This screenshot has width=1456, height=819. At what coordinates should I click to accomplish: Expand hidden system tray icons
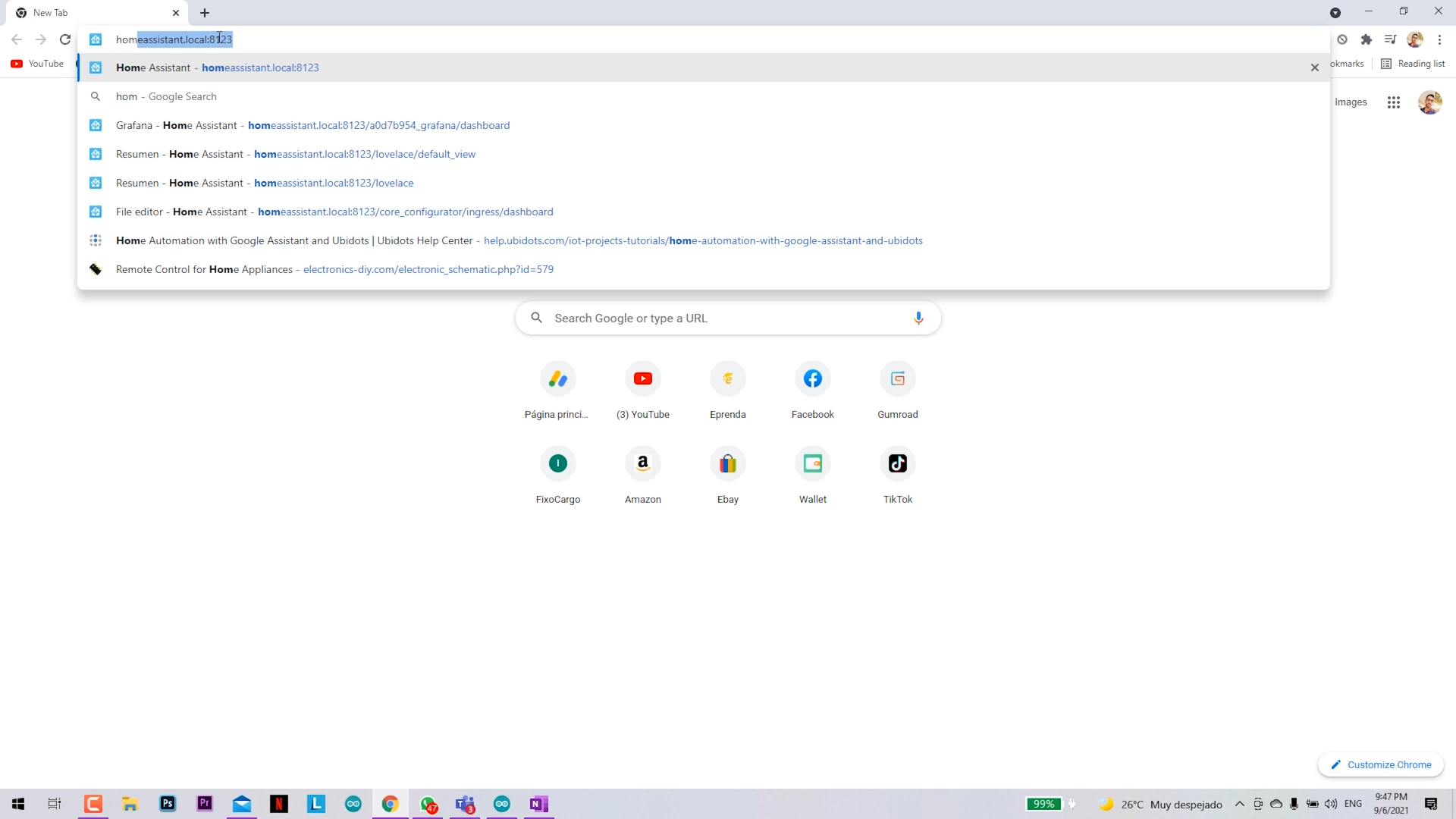tap(1239, 804)
